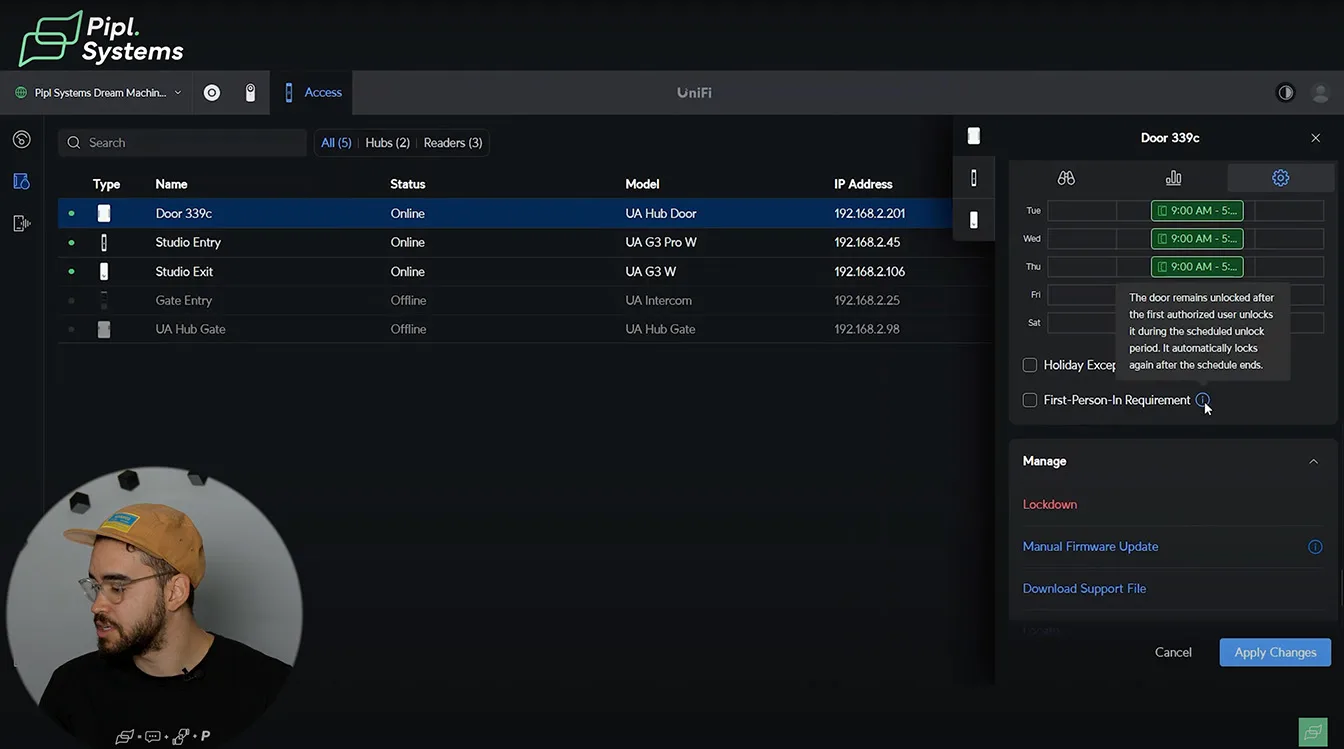This screenshot has width=1344, height=749.
Task: Select the middle reader icon in panel strip
Action: (x=974, y=178)
